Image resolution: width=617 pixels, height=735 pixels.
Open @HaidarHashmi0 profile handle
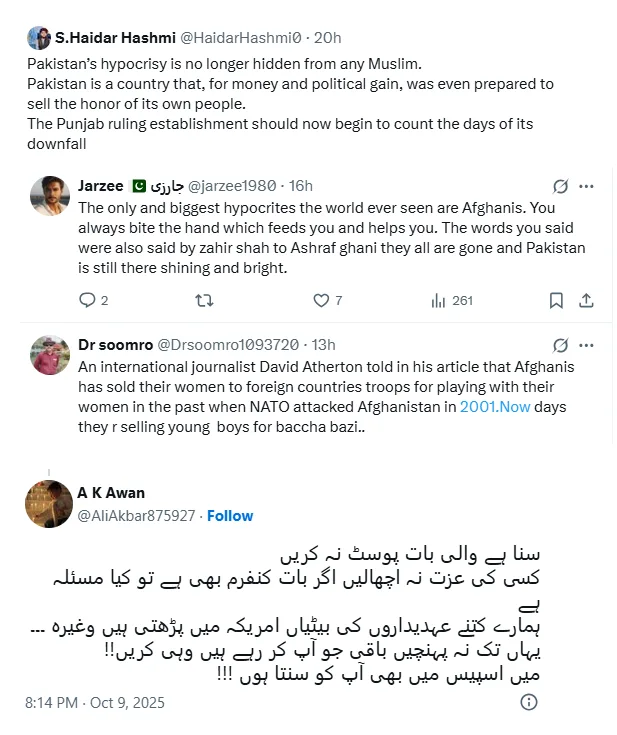coord(241,38)
